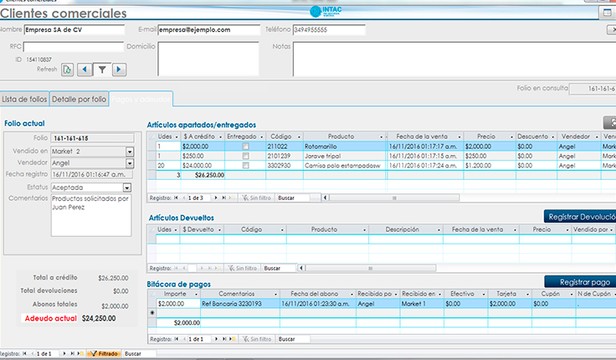This screenshot has width=616, height=360.
Task: Go to previous client record arrow
Action: 84,70
